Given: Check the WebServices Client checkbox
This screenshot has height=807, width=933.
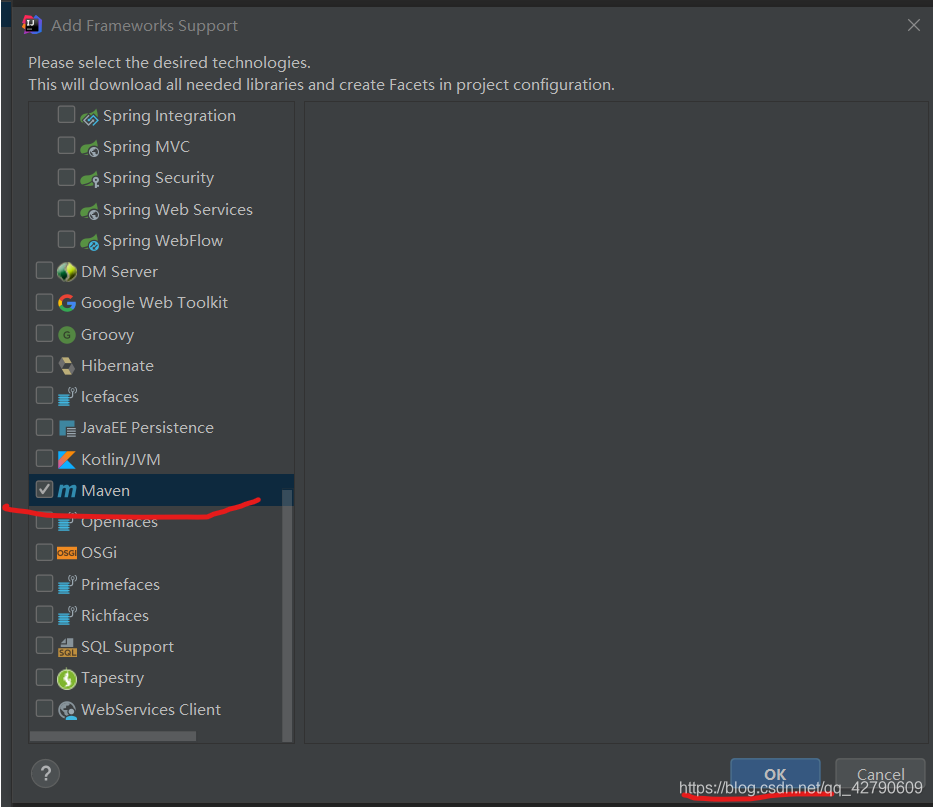Looking at the screenshot, I should [x=44, y=708].
